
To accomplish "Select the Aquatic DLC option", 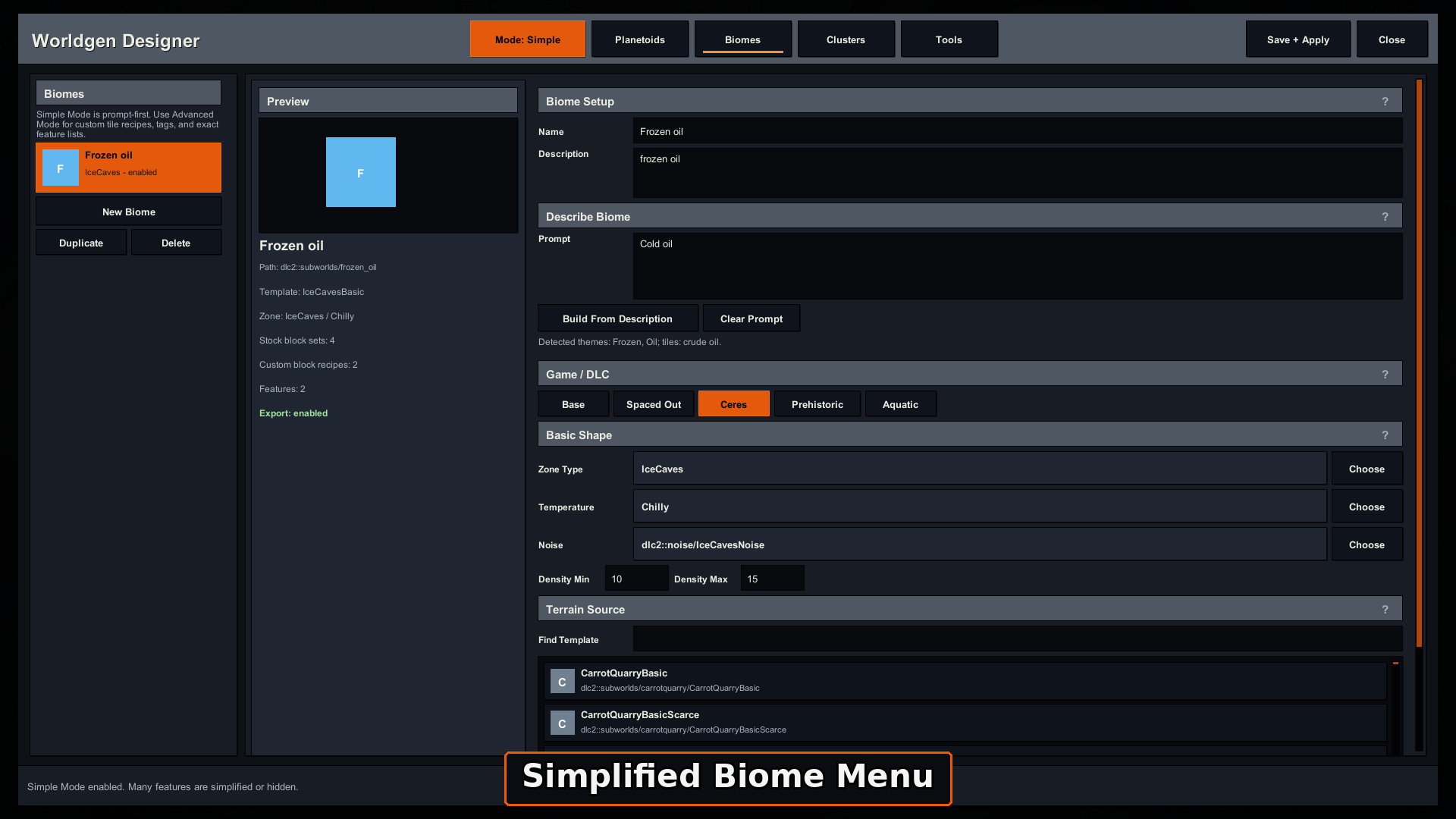I will (x=900, y=404).
